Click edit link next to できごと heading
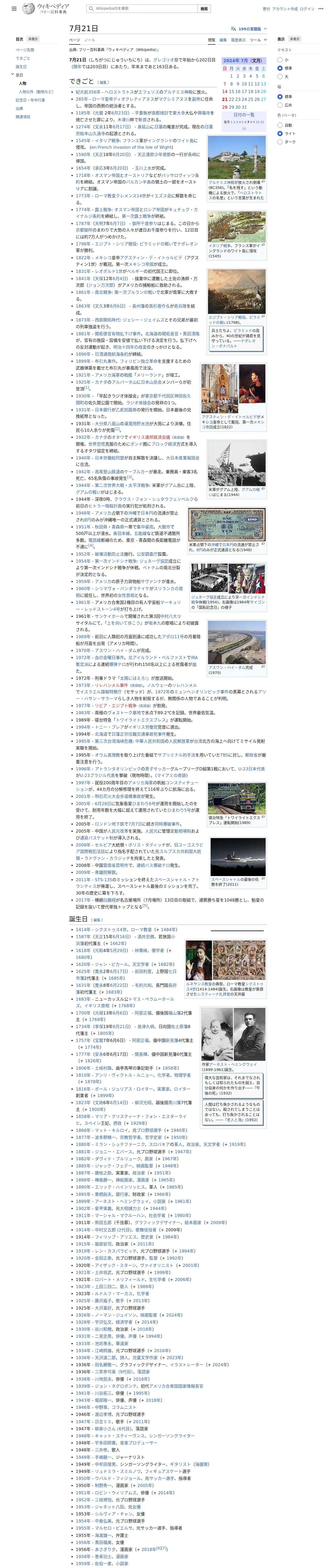This screenshot has width=336, height=1568. pyautogui.click(x=104, y=82)
